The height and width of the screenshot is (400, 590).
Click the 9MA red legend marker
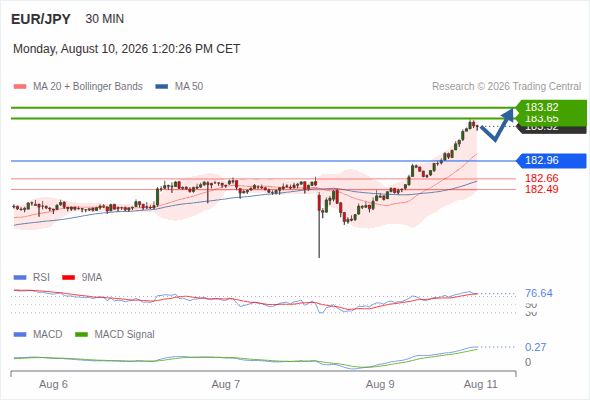click(68, 278)
